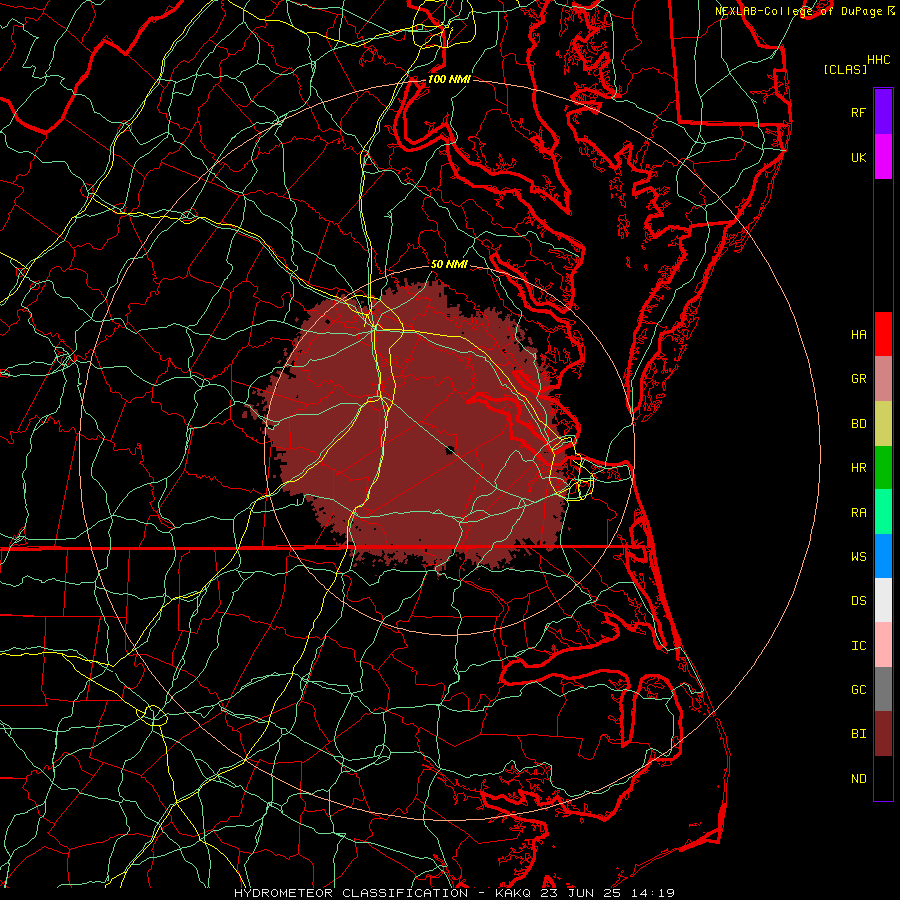This screenshot has width=900, height=900.
Task: Click the '50 NMI' range ring label
Action: (x=449, y=264)
